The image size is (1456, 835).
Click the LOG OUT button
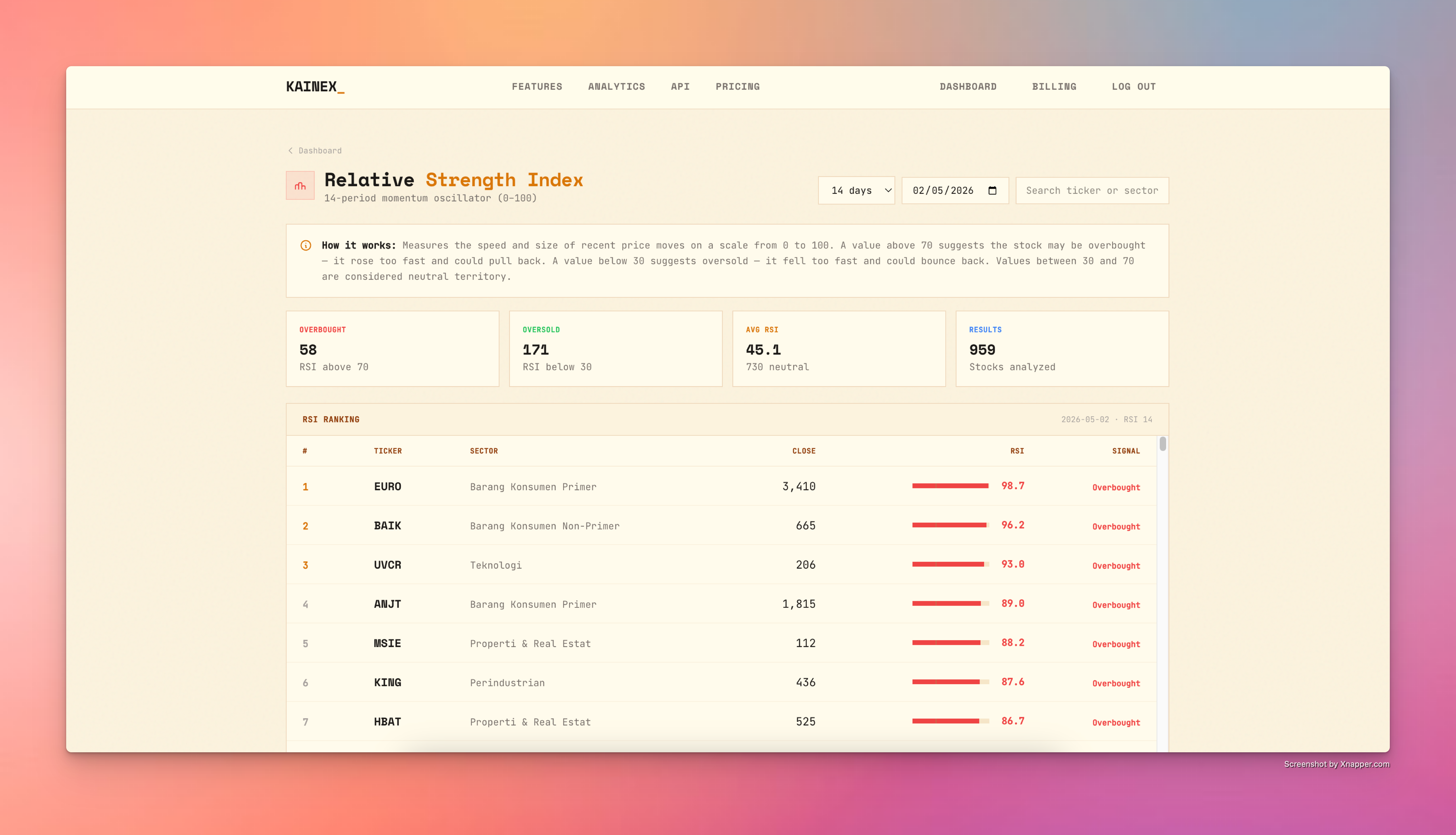point(1134,87)
